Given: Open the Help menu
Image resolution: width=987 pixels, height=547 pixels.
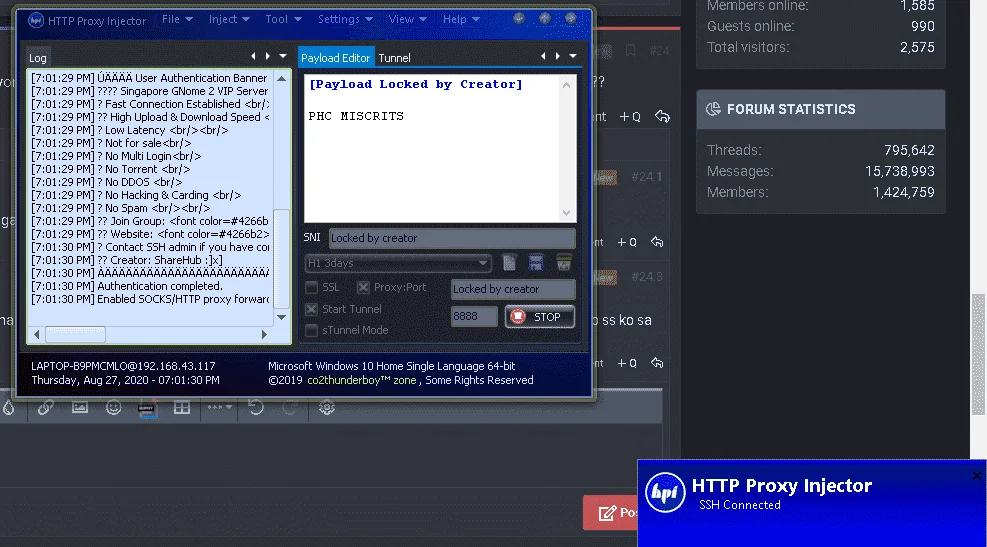Looking at the screenshot, I should 461,20.
